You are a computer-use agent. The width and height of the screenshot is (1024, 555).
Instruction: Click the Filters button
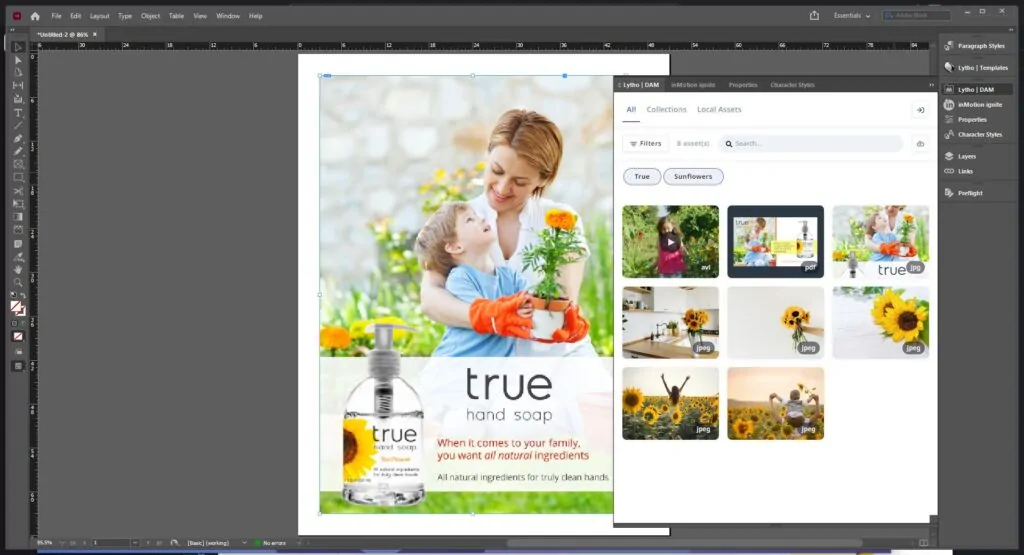pyautogui.click(x=645, y=144)
